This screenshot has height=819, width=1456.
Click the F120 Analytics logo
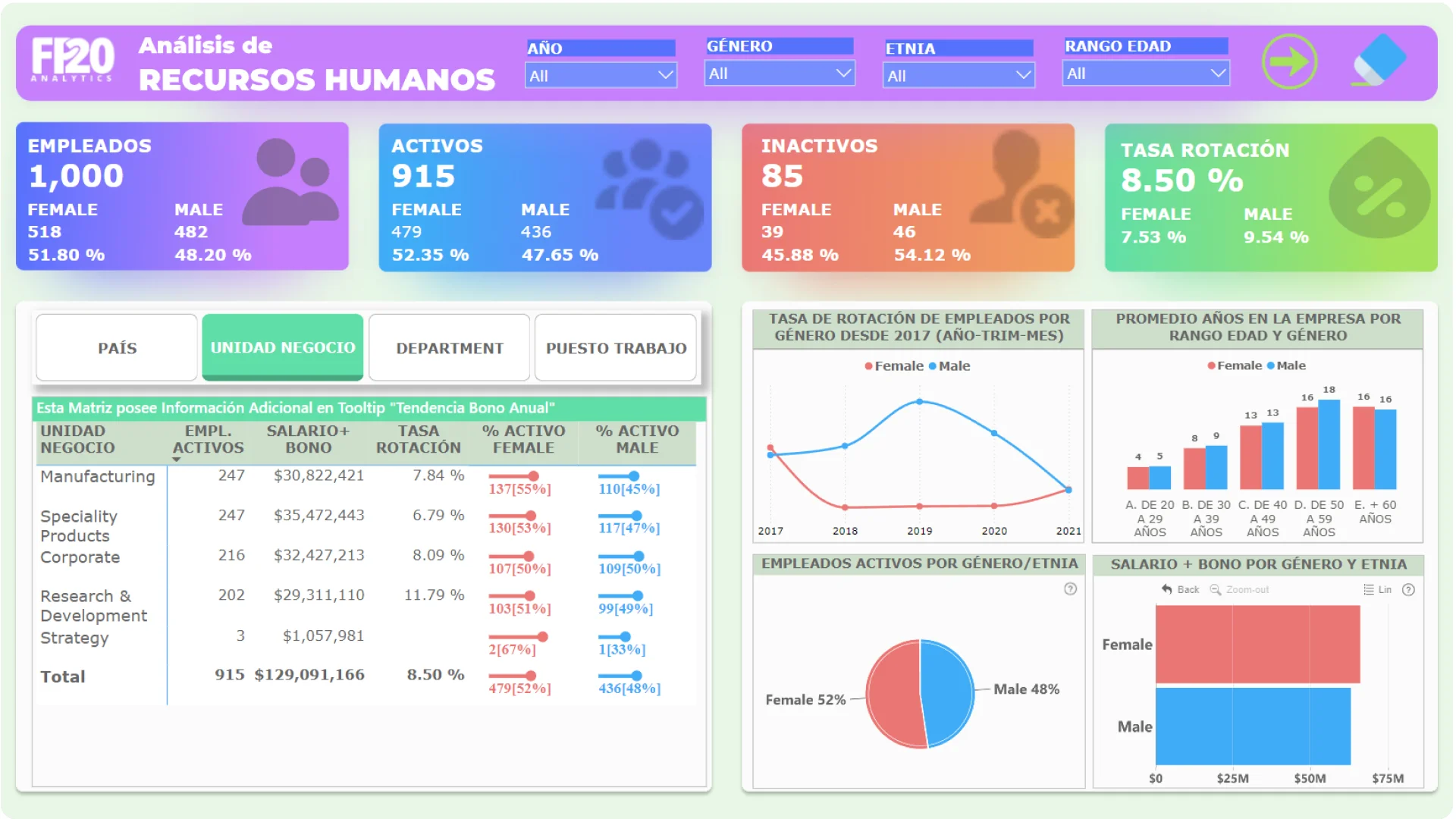(x=73, y=59)
